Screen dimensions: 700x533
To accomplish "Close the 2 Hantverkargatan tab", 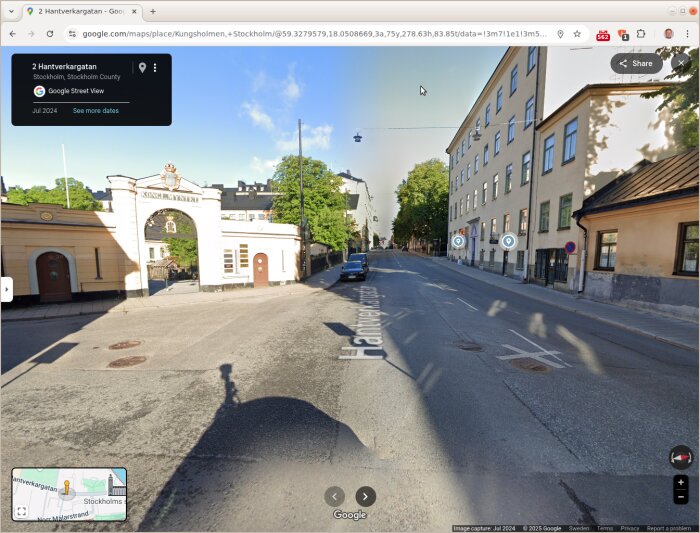I will (134, 12).
